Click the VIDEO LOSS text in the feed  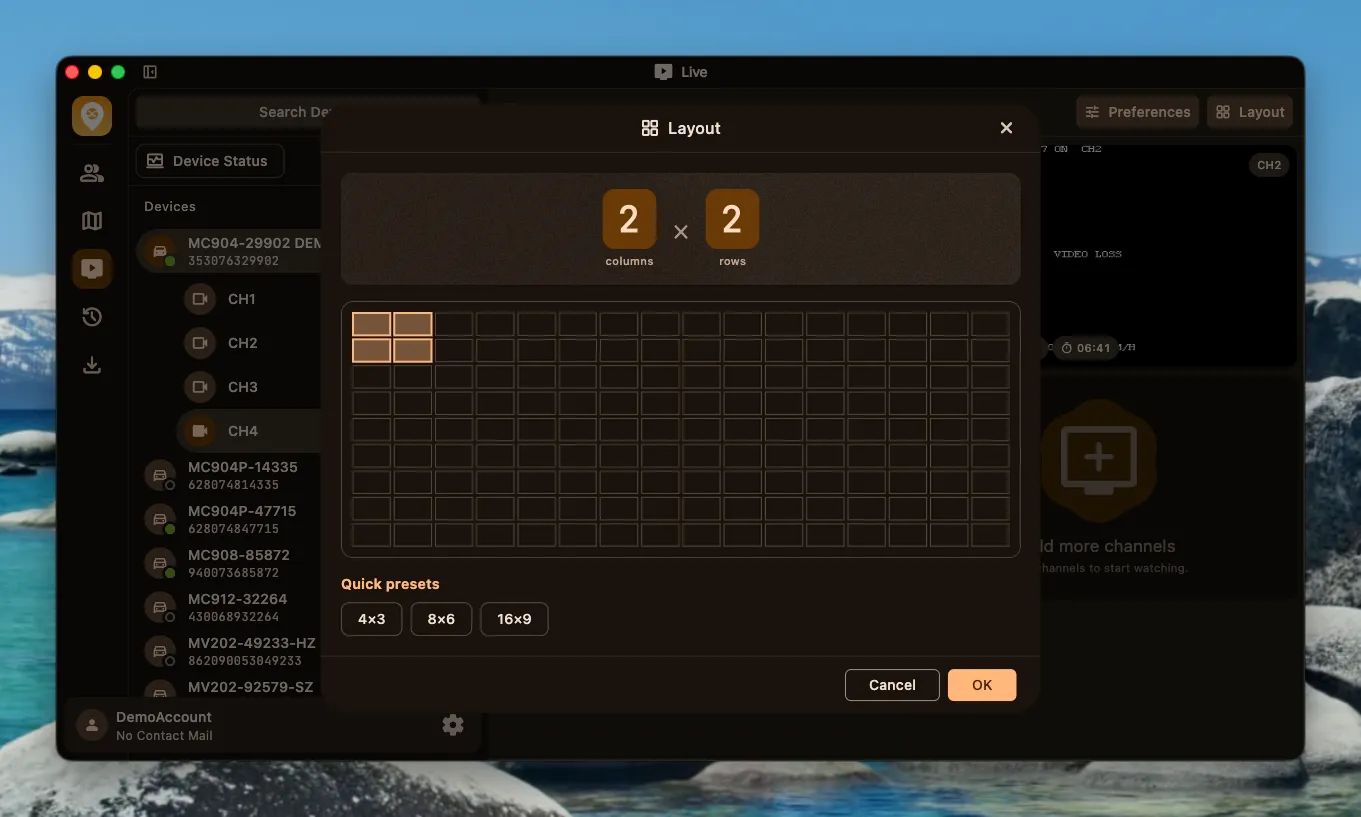1088,254
